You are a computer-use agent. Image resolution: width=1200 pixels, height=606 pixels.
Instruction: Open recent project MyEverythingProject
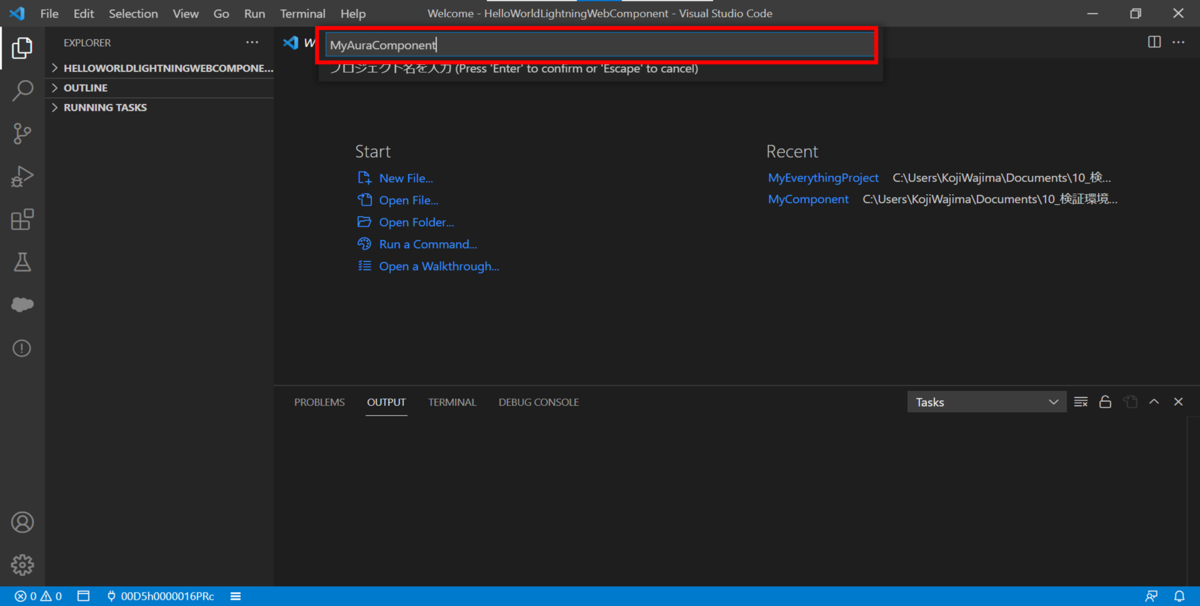(823, 178)
